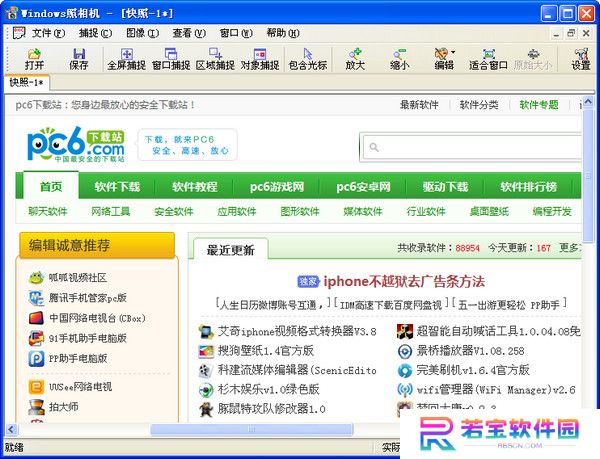Screen dimensions: 600x459
Task: Click the 驱动下载 navigation item
Action: 445,187
